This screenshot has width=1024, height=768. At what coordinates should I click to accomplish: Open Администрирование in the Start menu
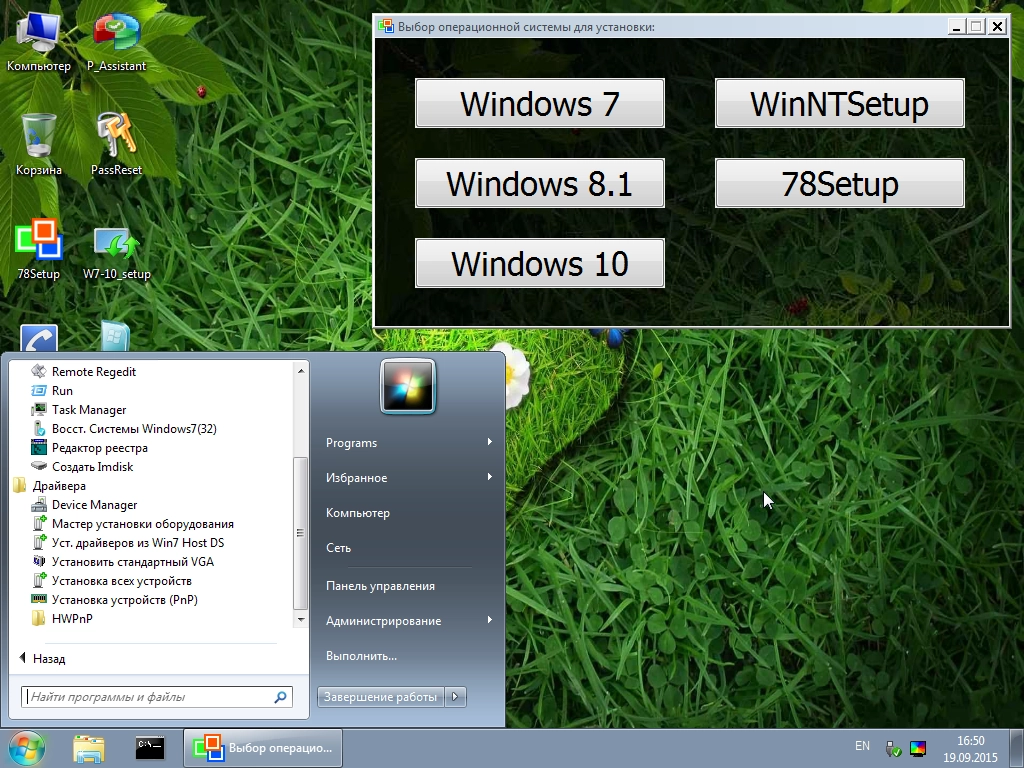(383, 620)
